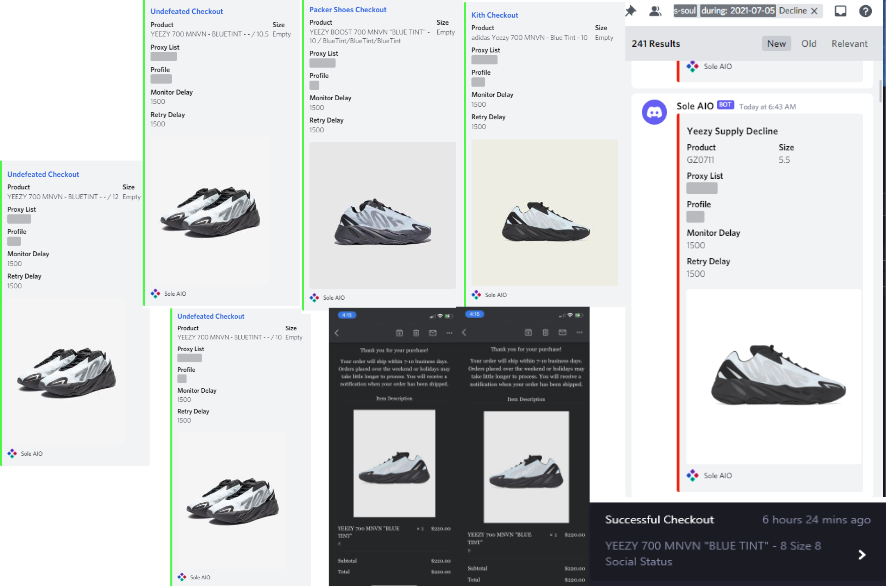Click the Discord logo avatar of Sole AIO

click(x=654, y=112)
